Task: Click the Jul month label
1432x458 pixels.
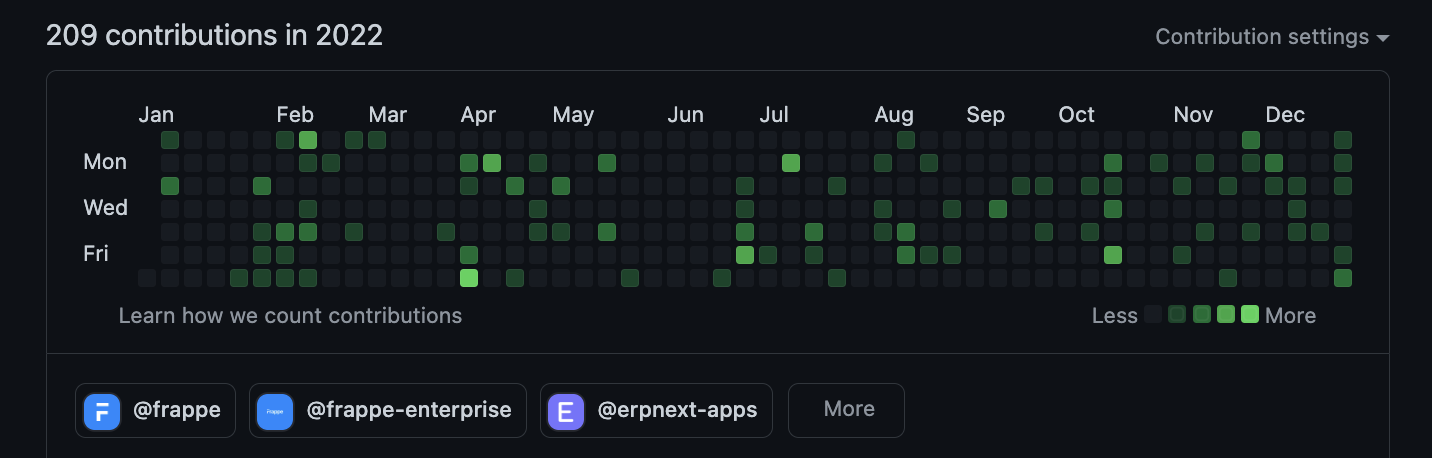Action: click(x=774, y=115)
